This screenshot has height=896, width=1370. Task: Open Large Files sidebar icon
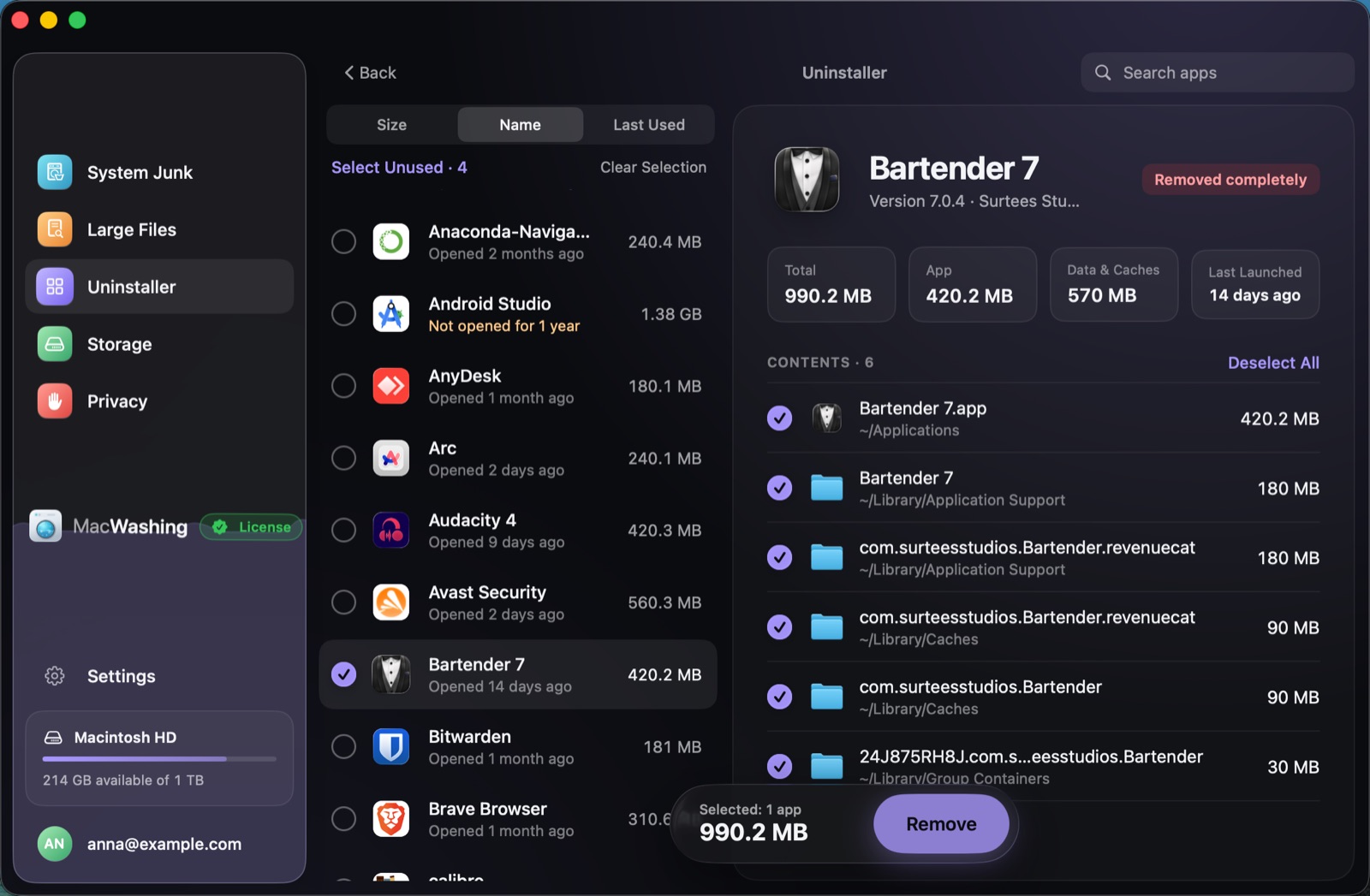coord(55,229)
